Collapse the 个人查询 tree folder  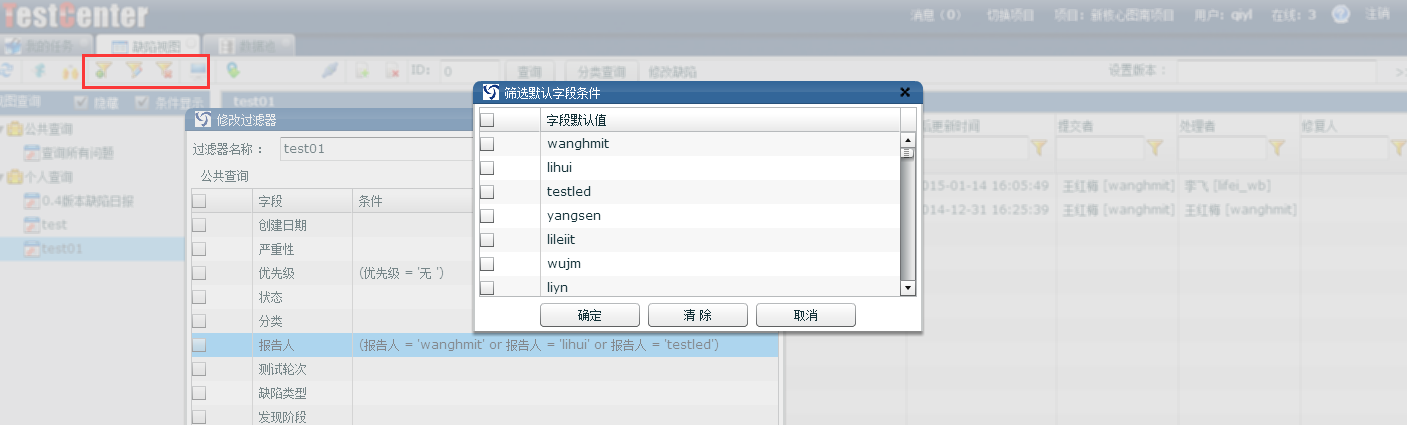click(3, 178)
